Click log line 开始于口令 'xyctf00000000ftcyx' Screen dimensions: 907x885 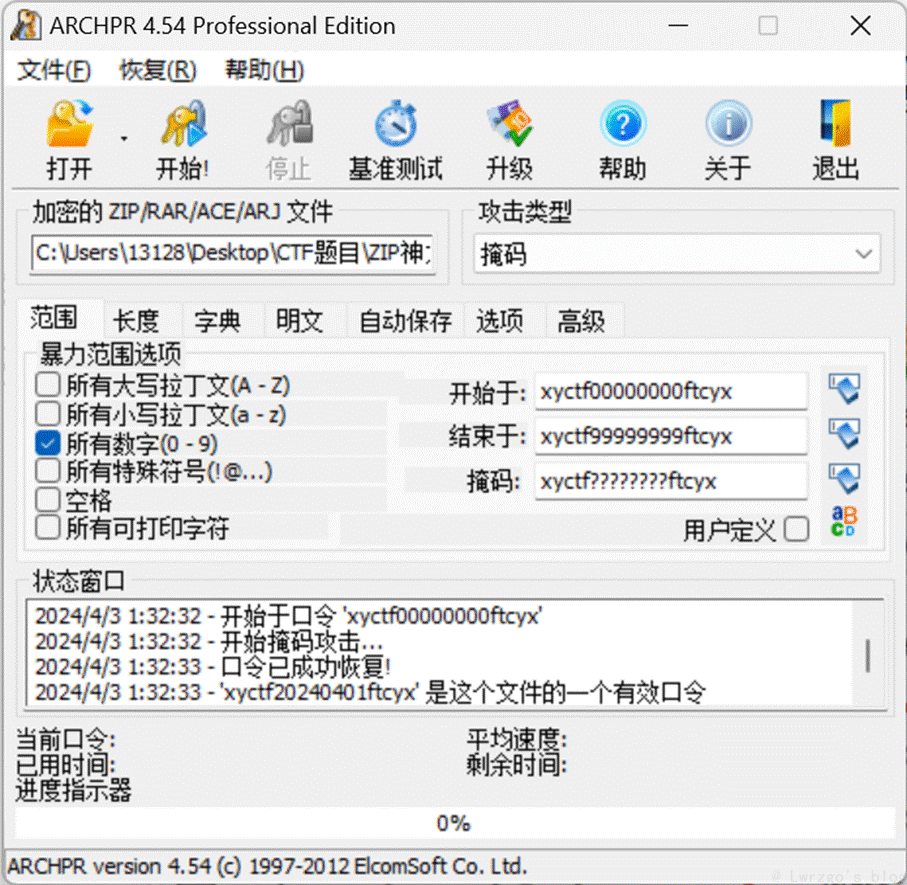(x=289, y=616)
